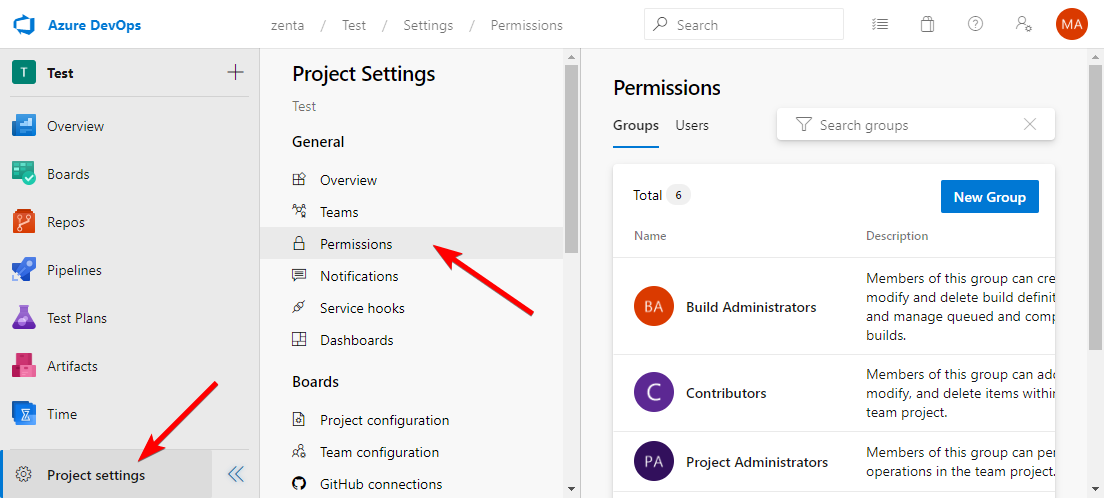Open the MA account avatar
This screenshot has width=1104, height=498.
coord(1072,25)
